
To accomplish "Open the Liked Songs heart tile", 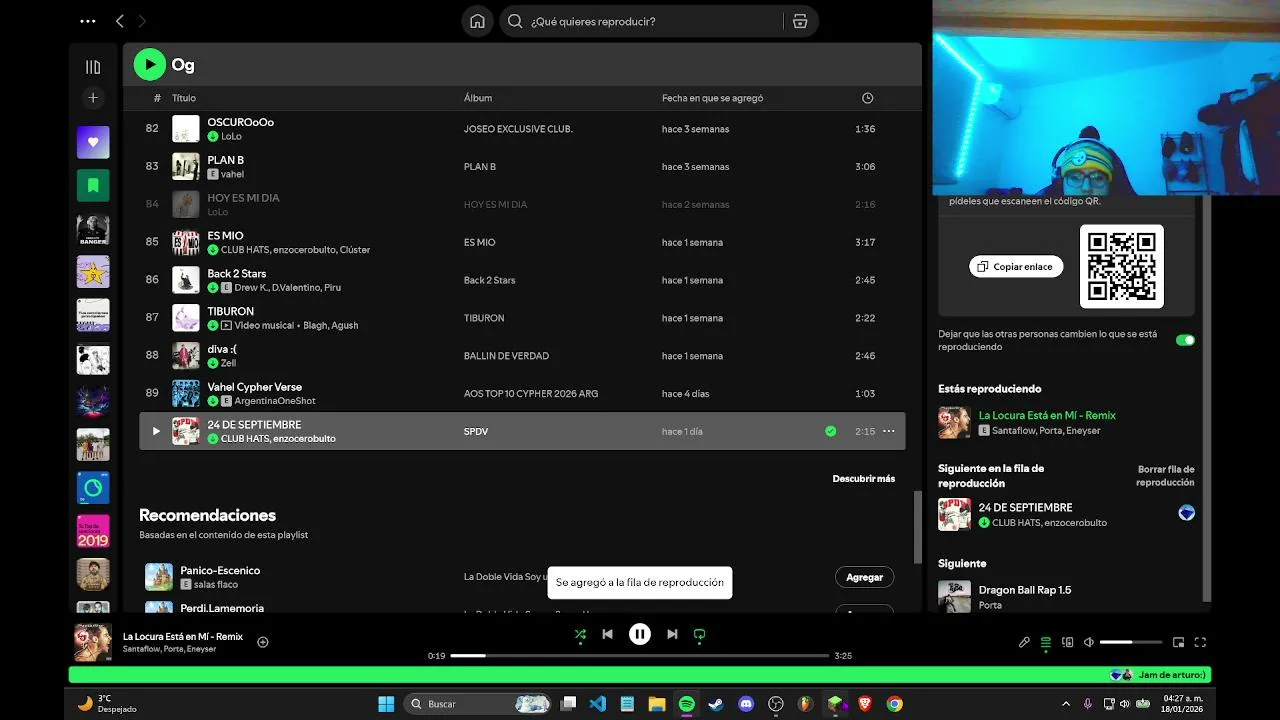I will (x=93, y=142).
